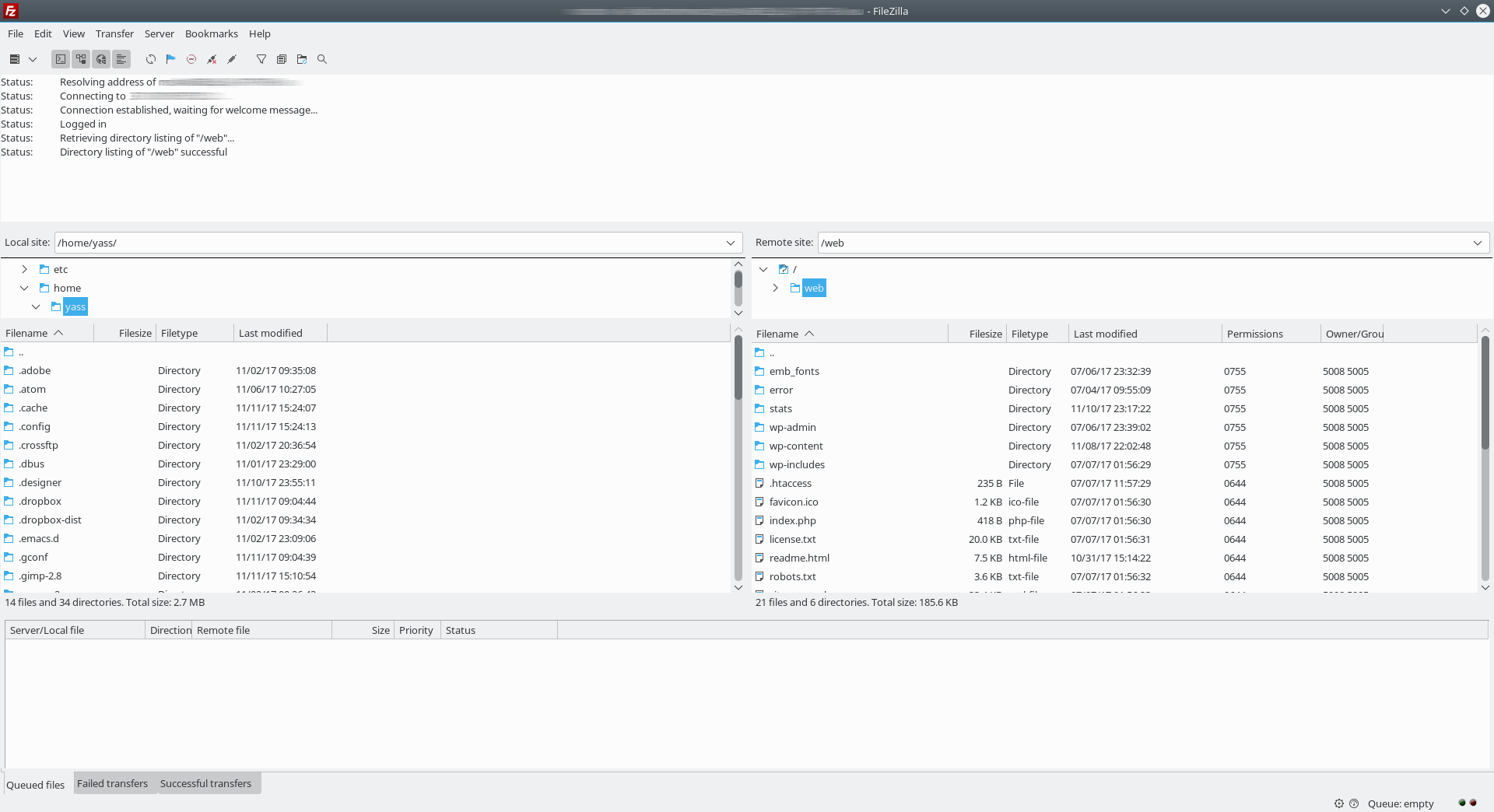Sort remote files by Filetype column

tap(1037, 334)
